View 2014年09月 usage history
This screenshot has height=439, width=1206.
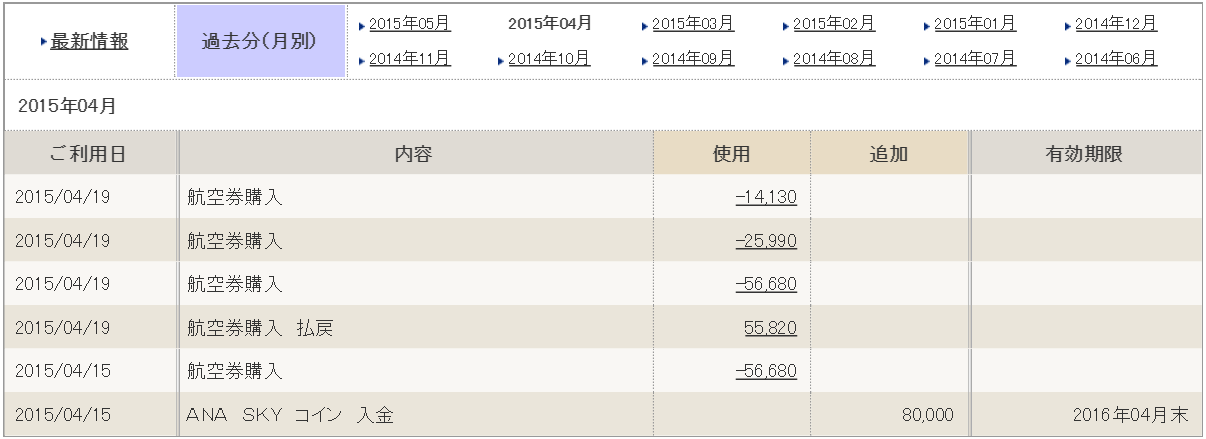pyautogui.click(x=693, y=59)
